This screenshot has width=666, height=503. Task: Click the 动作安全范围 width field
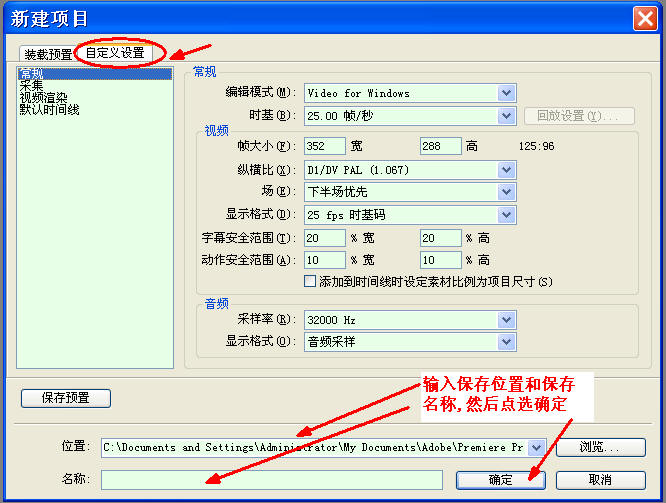(325, 260)
